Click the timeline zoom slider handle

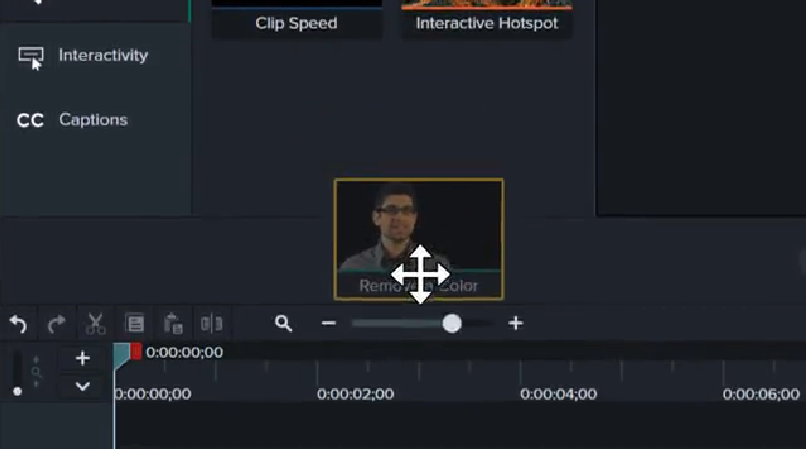click(x=452, y=324)
